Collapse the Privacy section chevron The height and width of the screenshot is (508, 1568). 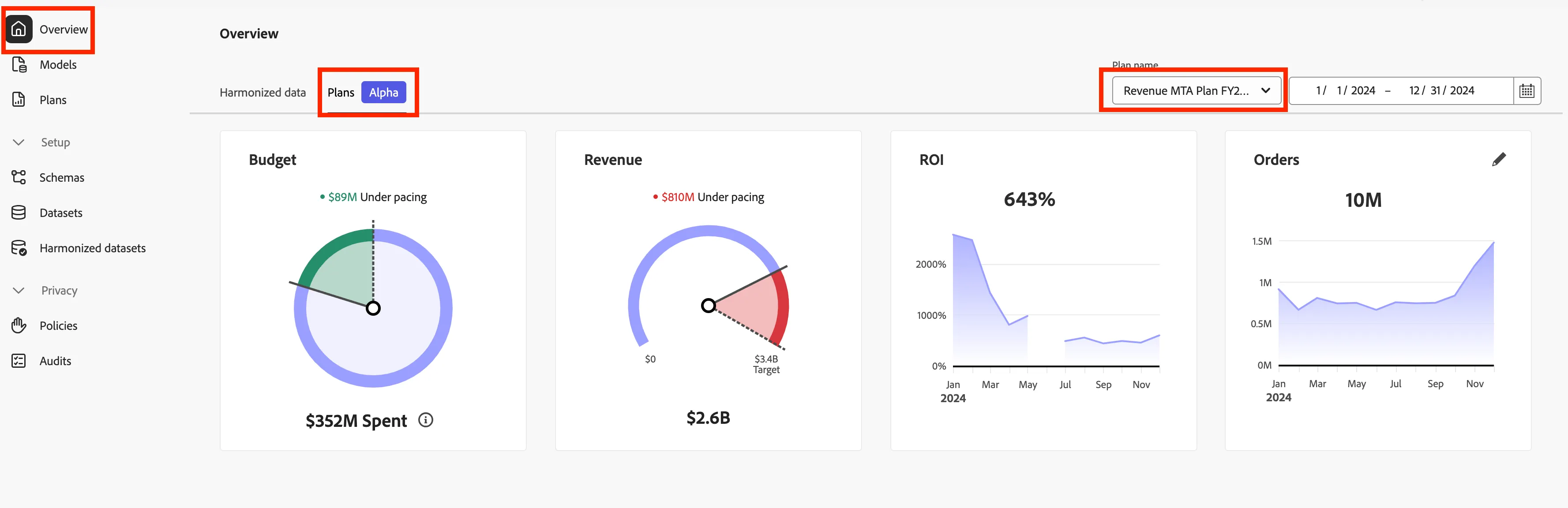pos(19,290)
